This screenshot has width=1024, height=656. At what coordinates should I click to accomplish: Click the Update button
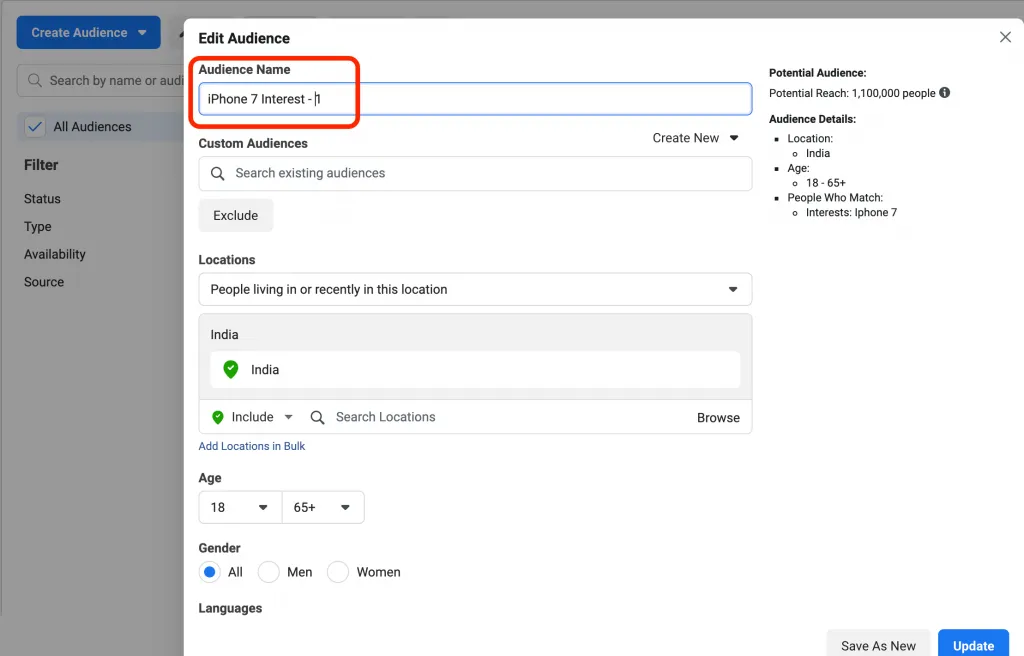point(973,645)
